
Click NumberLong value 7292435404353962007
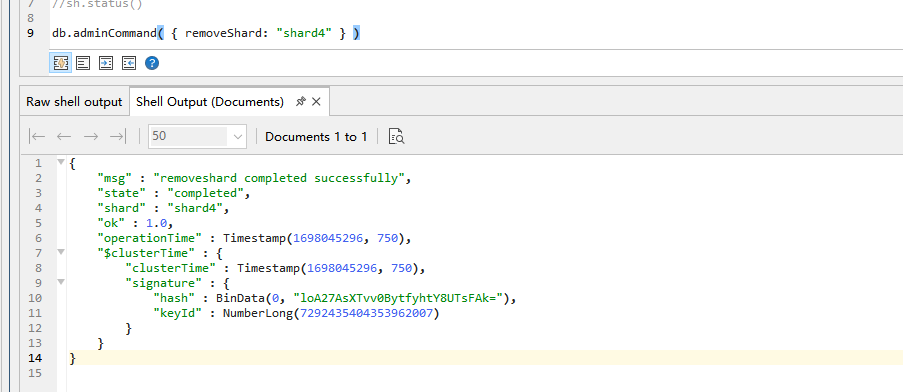pos(366,313)
